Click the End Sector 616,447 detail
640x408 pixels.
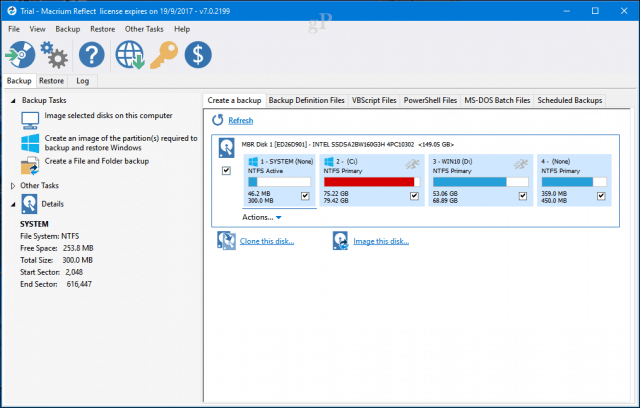tap(56, 284)
